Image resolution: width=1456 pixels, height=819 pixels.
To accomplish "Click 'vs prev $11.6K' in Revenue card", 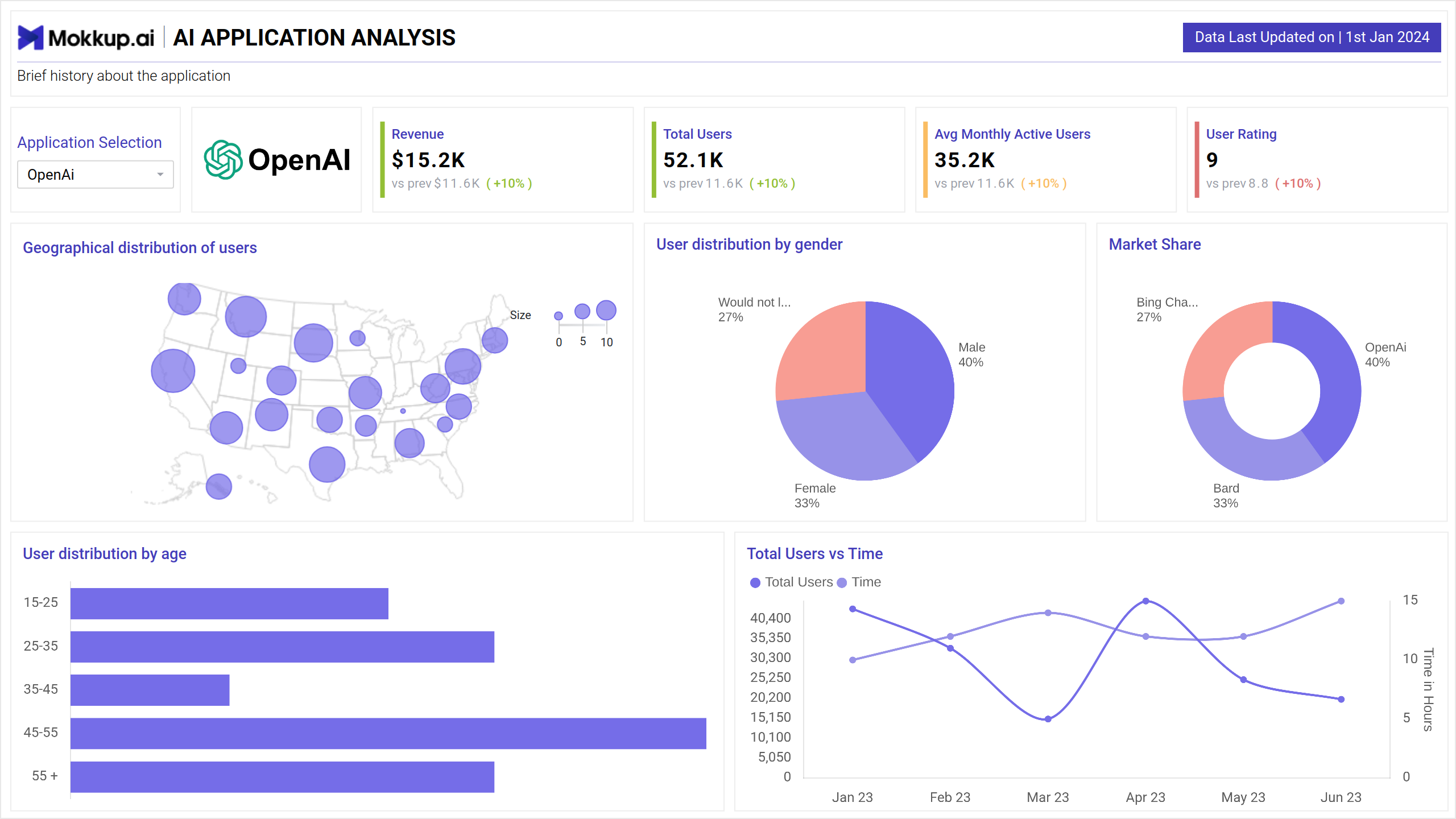I will coord(436,184).
